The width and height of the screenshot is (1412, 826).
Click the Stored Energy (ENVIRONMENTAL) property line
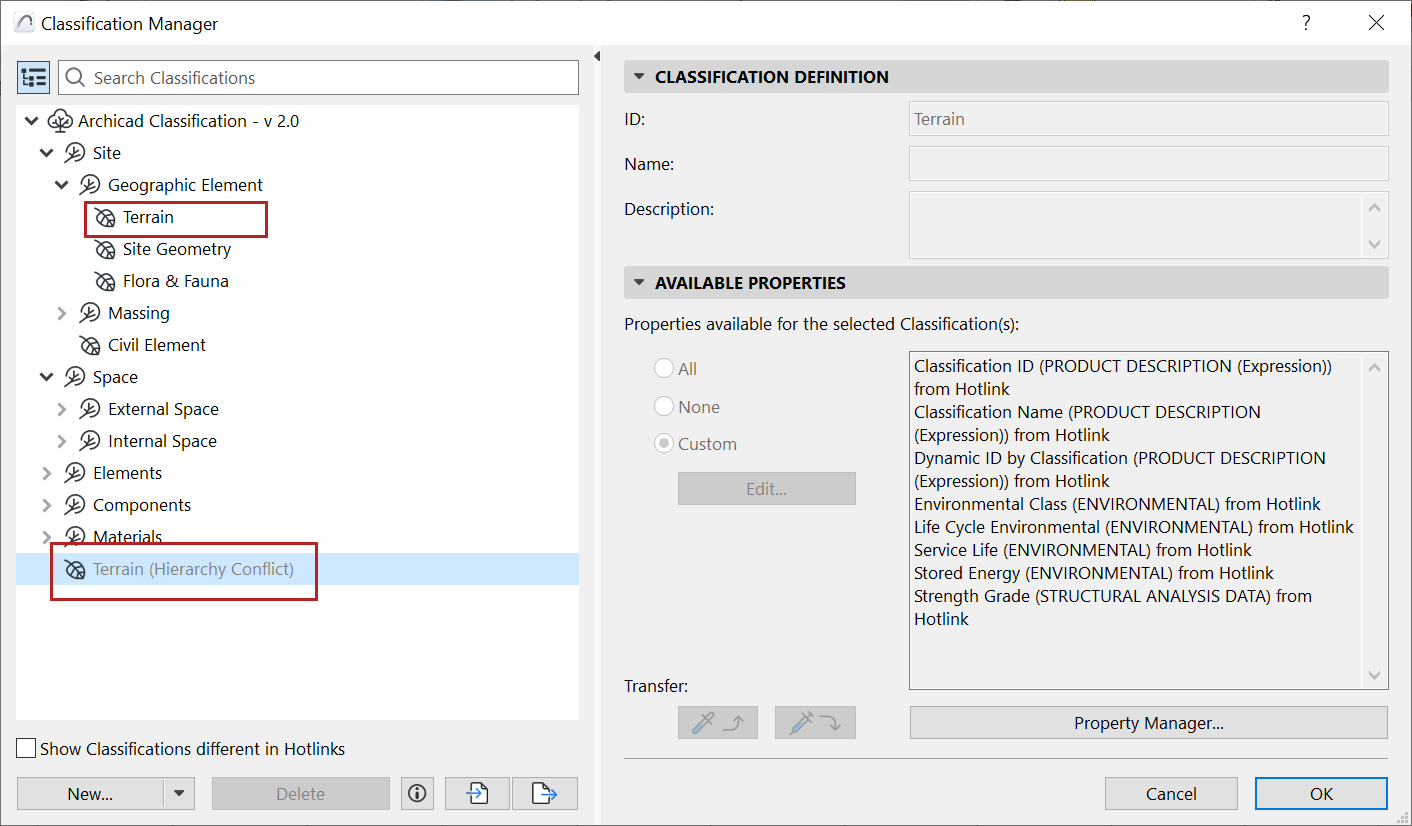1094,573
